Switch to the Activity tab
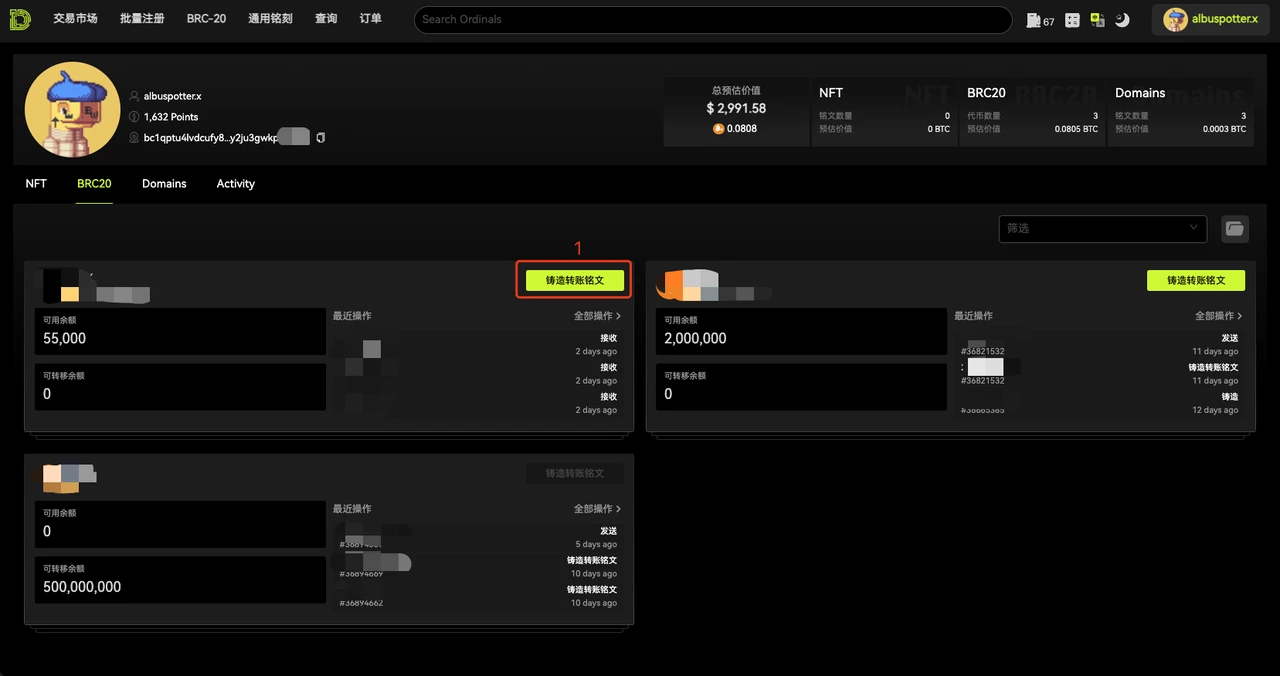This screenshot has height=676, width=1280. [x=236, y=184]
